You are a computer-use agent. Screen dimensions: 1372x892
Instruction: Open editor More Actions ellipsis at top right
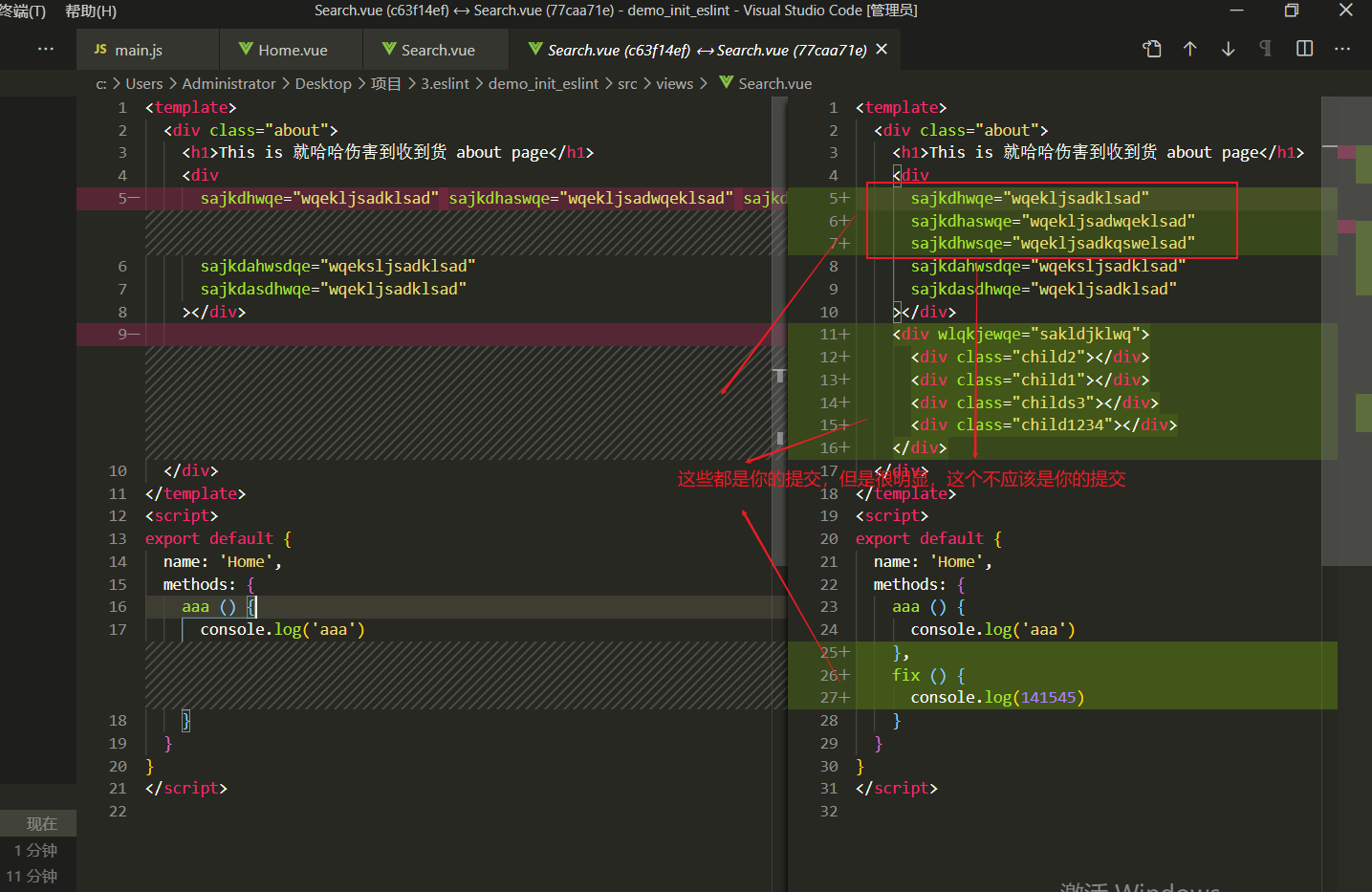[x=1342, y=49]
